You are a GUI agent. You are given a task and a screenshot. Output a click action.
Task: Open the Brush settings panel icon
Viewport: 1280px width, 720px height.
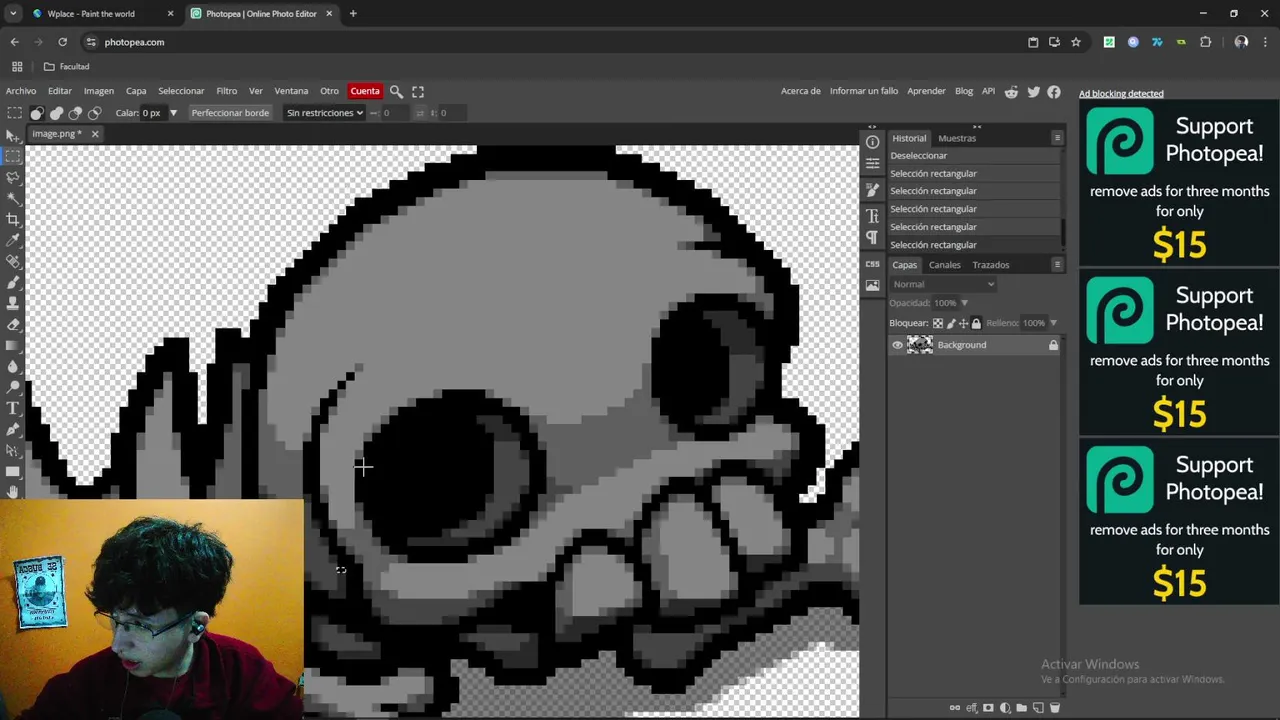(x=873, y=190)
